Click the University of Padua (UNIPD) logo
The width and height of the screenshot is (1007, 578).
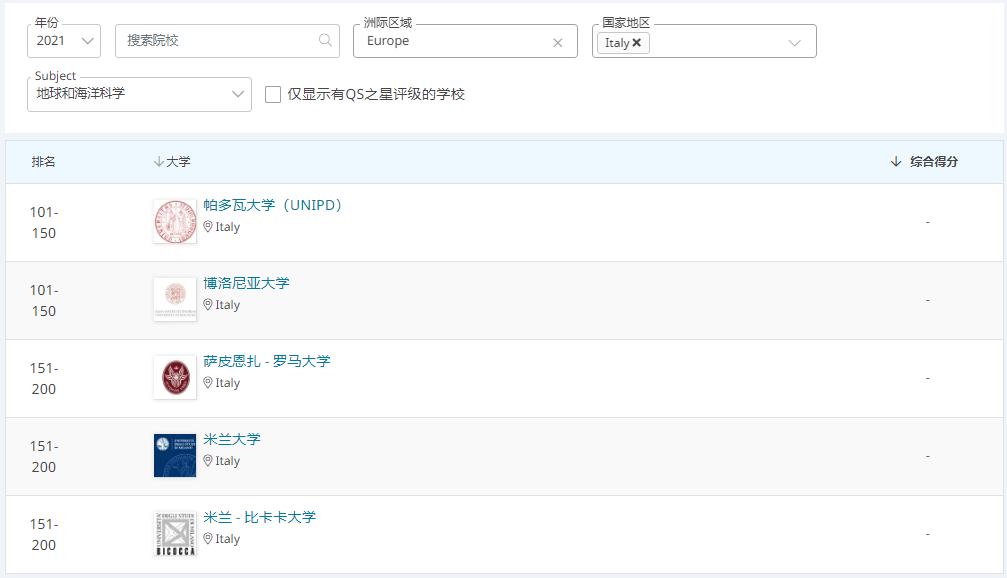click(175, 222)
